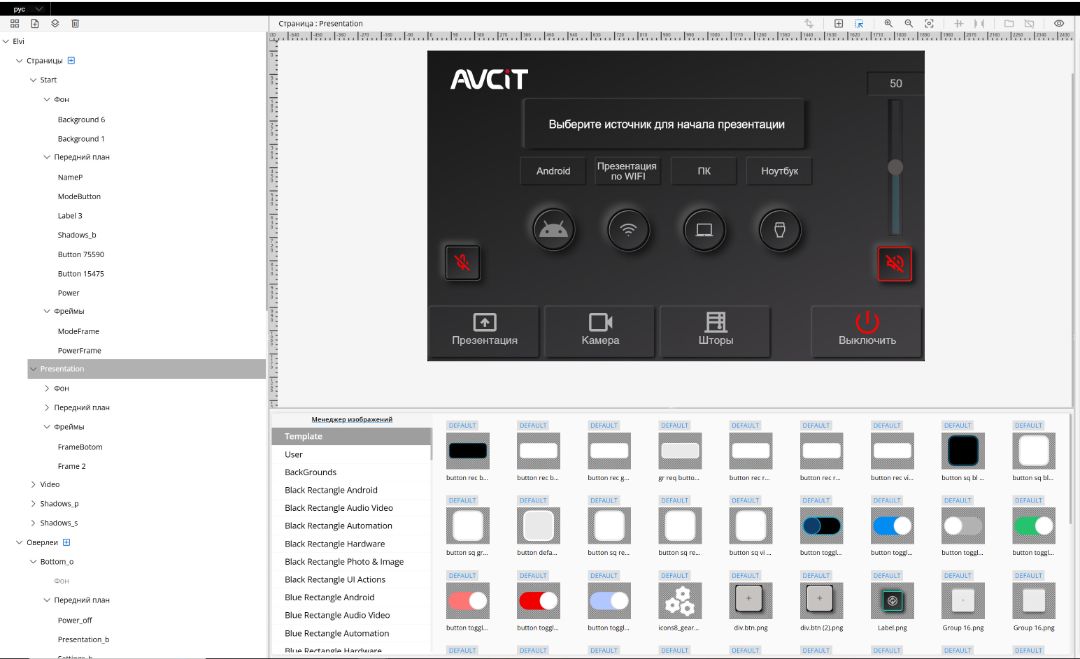The image size is (1080, 659).
Task: Click the round Wi-Fi icon on canvas
Action: [628, 229]
